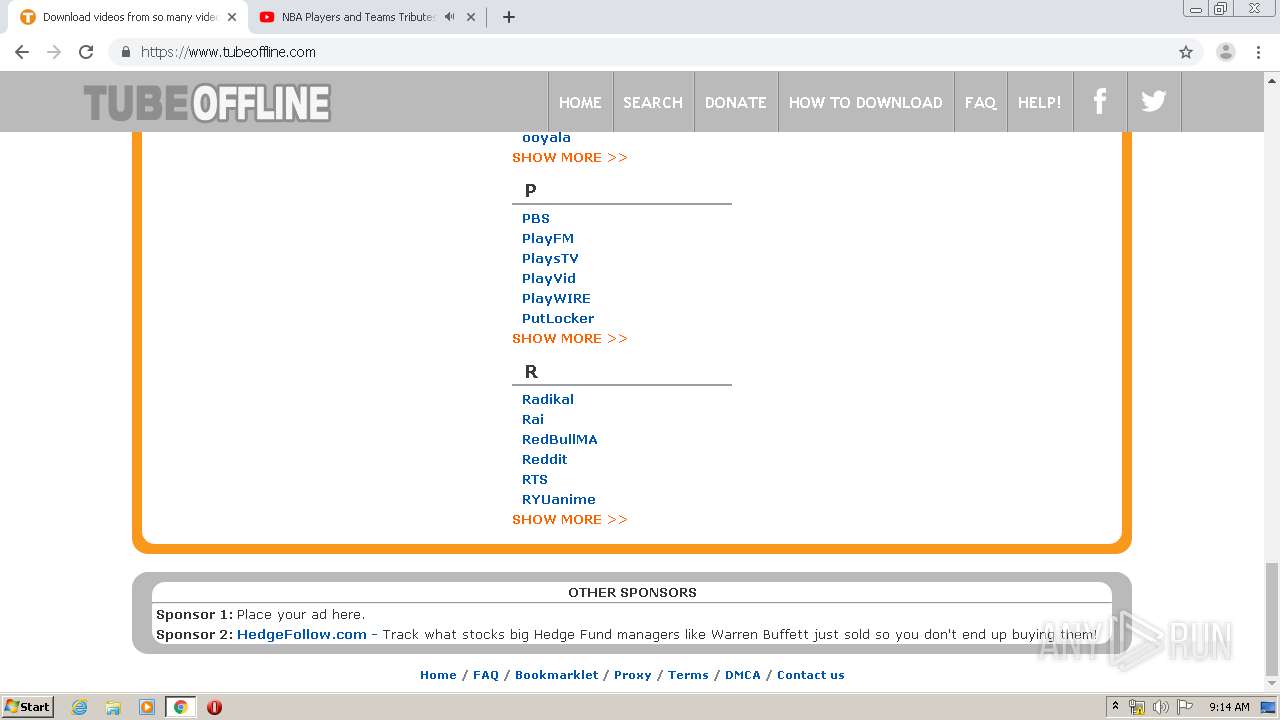Click the footer Home link
Viewport: 1280px width, 720px height.
[x=438, y=675]
